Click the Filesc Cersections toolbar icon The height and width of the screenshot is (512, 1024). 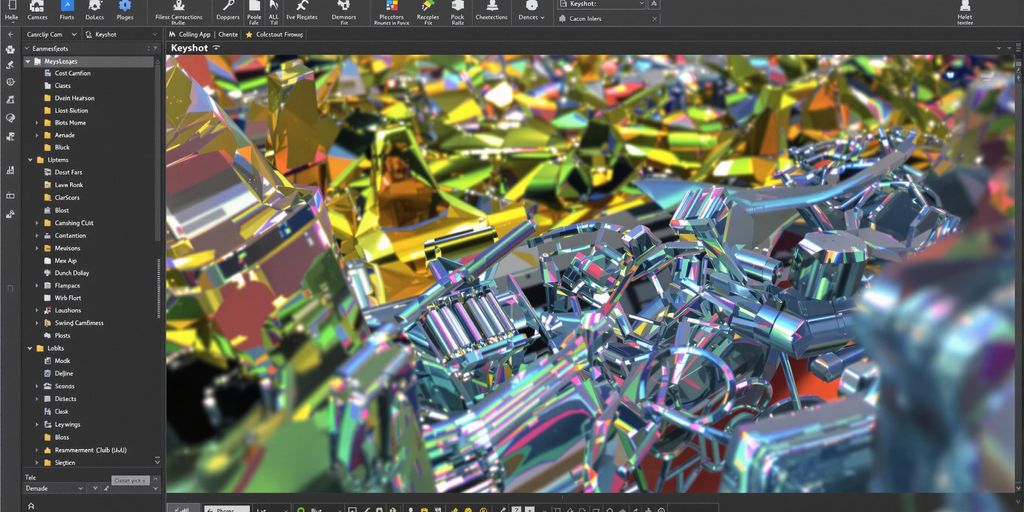point(179,6)
